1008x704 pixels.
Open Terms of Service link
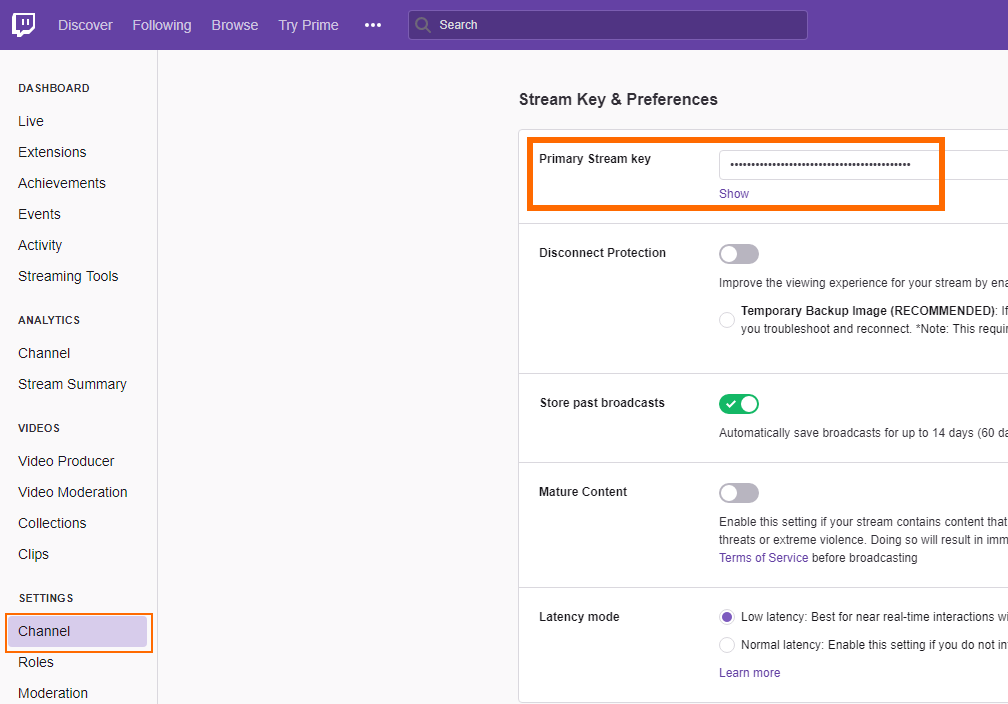(763, 558)
